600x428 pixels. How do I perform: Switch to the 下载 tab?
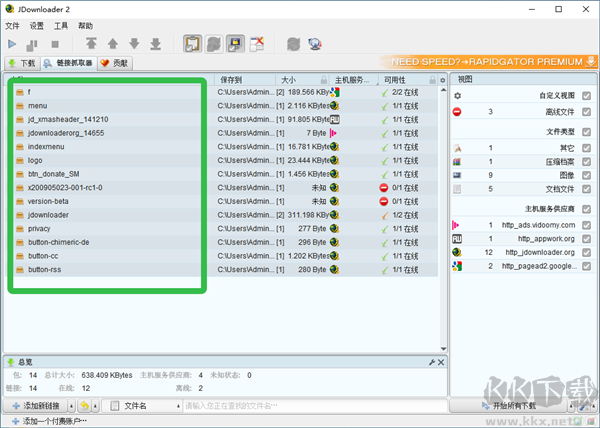22,63
